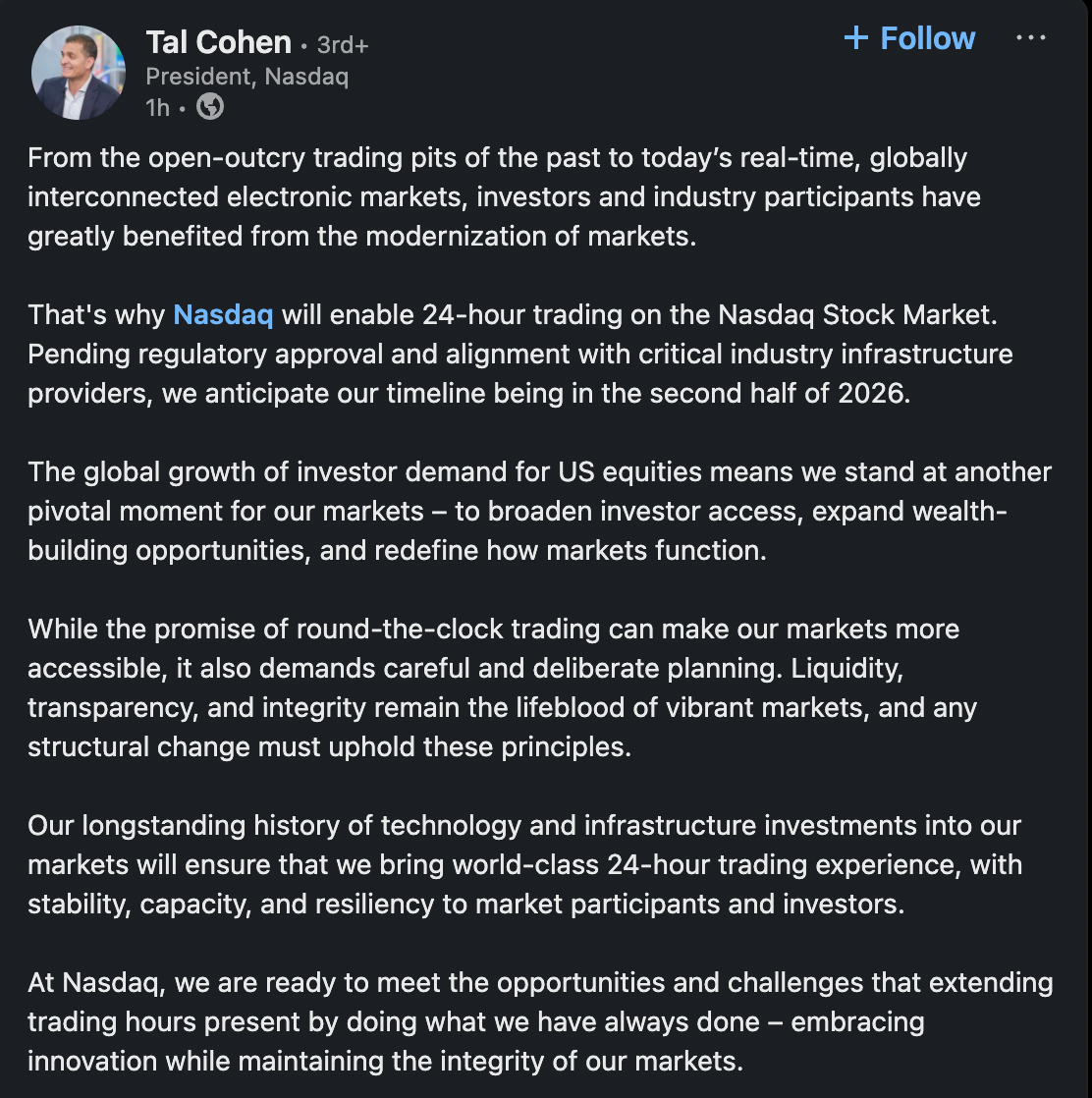
Task: Click the paragraph starting "The global growth"
Action: [539, 511]
